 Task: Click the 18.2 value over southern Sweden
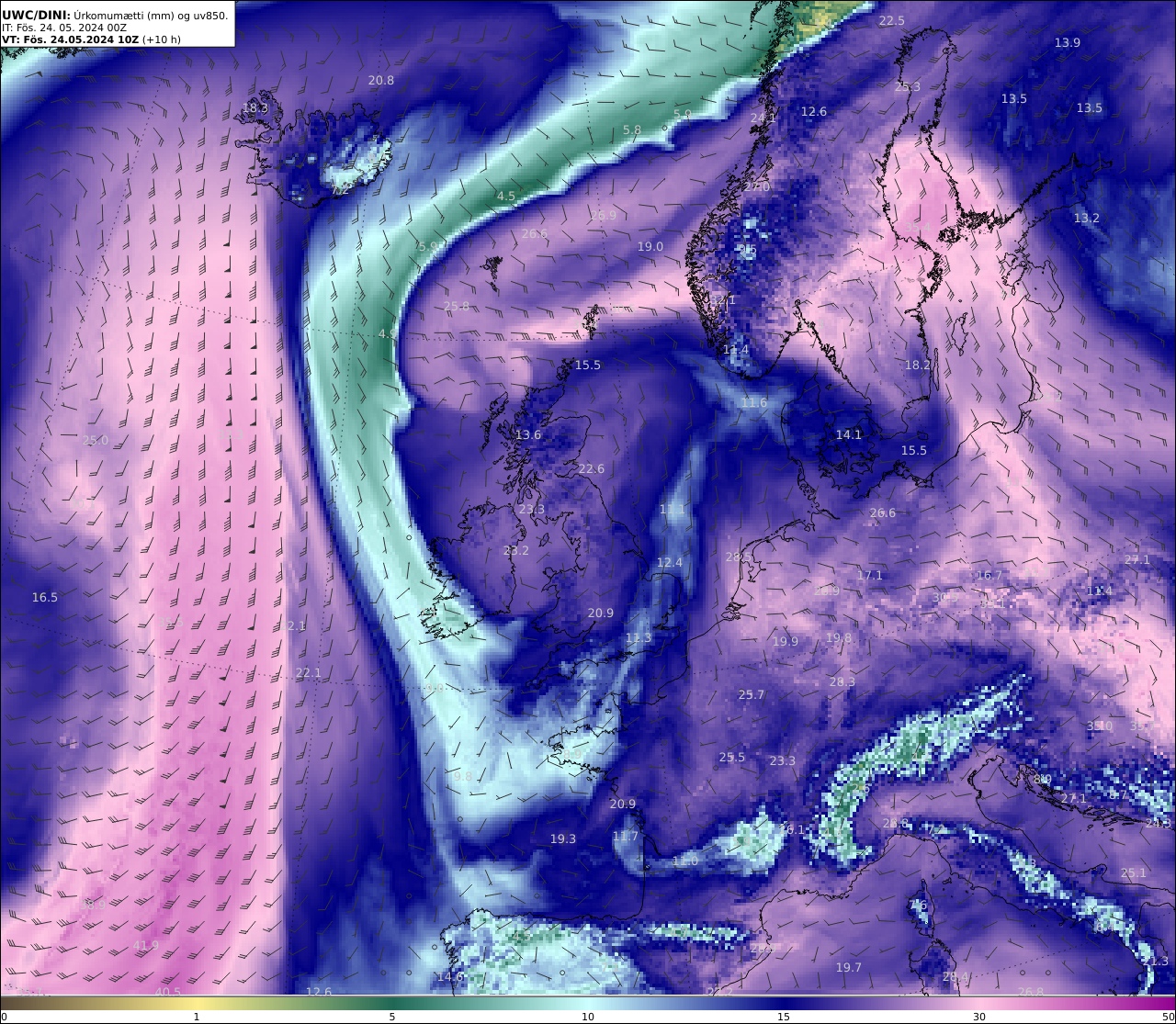click(x=918, y=366)
